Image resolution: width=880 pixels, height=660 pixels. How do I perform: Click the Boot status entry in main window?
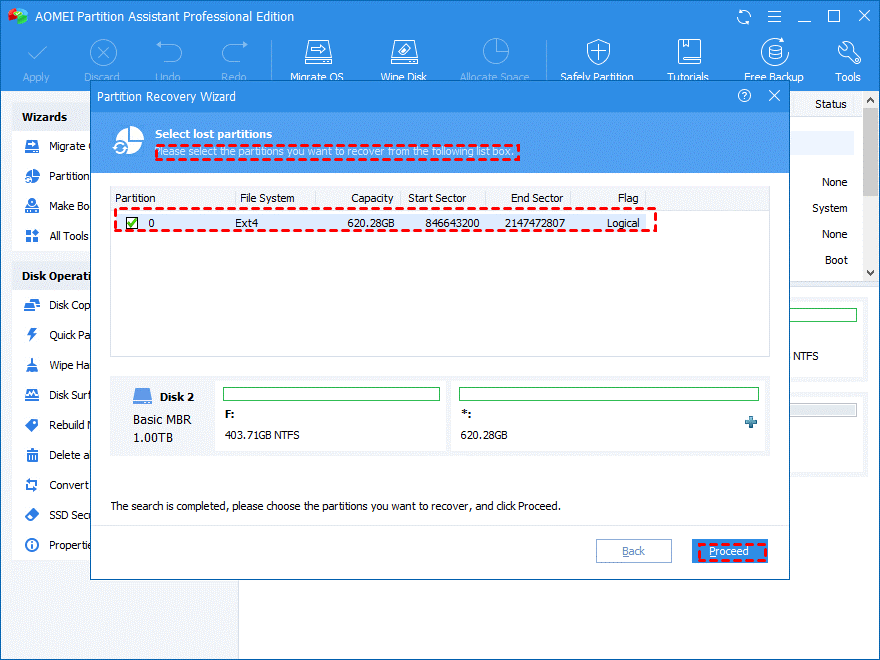click(836, 260)
